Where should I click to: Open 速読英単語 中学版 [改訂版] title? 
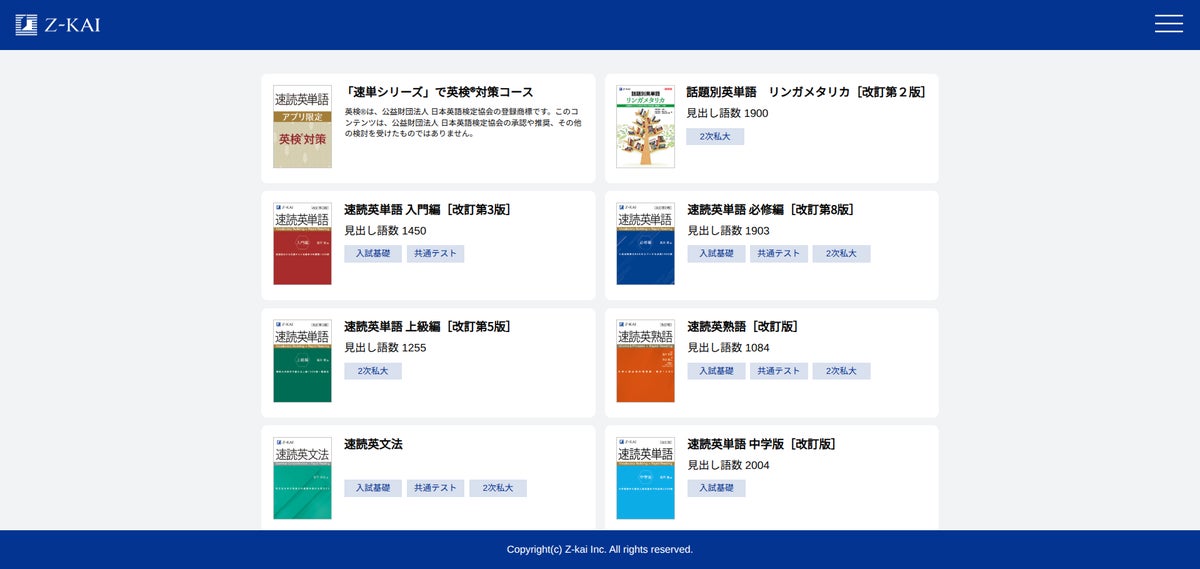pyautogui.click(x=762, y=444)
